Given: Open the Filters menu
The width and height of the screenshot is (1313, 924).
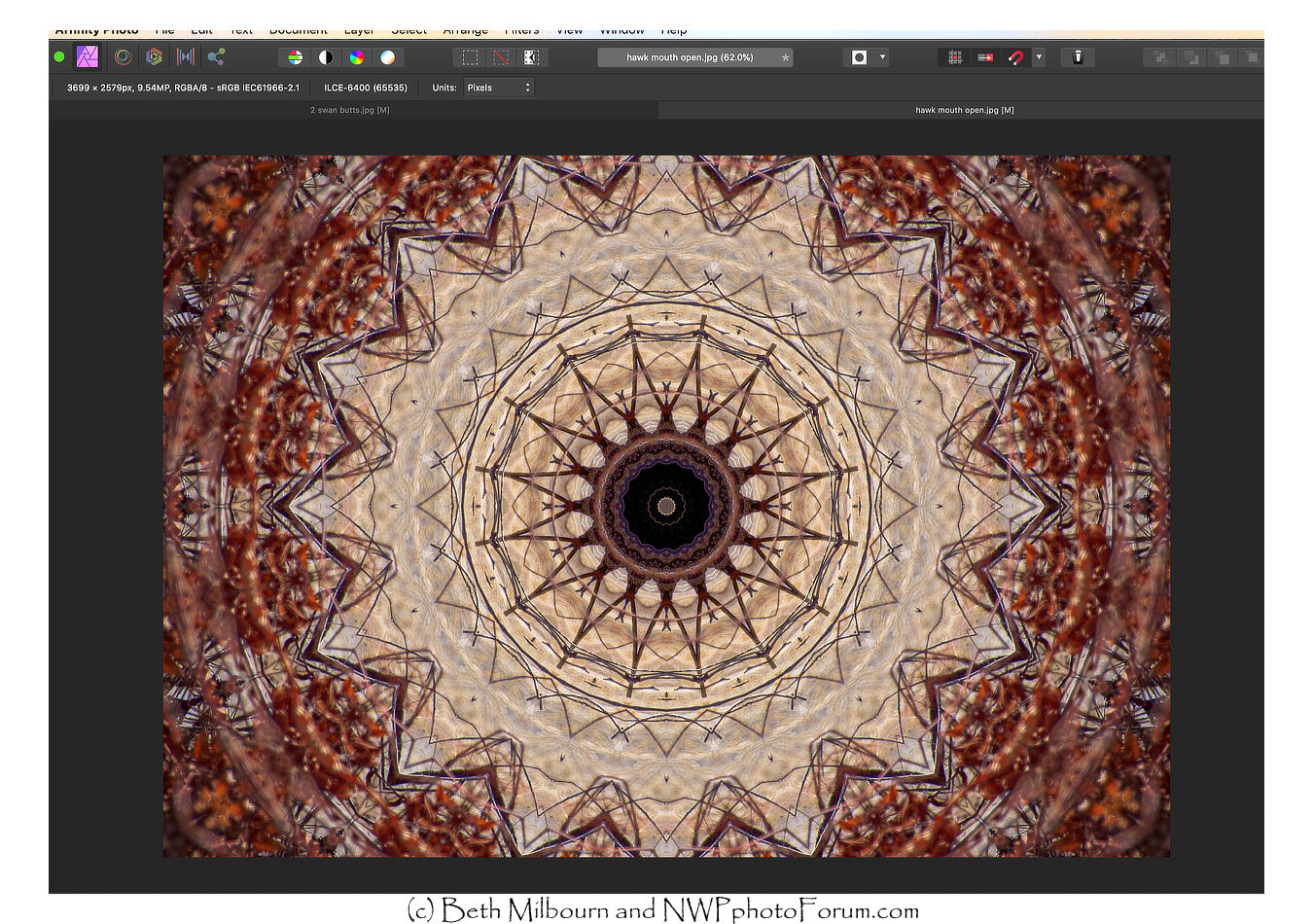Looking at the screenshot, I should (x=522, y=32).
